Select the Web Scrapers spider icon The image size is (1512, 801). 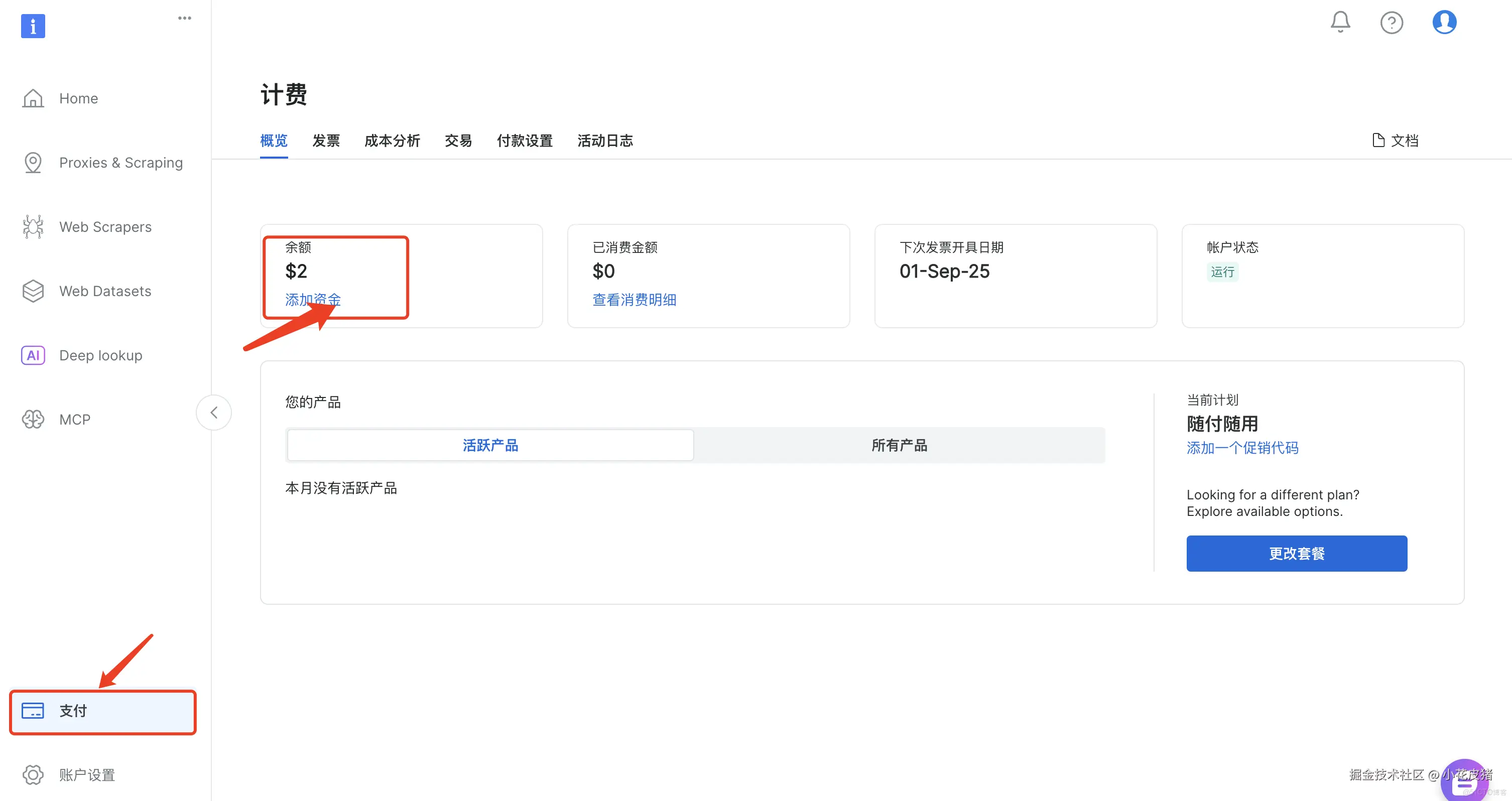(x=33, y=227)
